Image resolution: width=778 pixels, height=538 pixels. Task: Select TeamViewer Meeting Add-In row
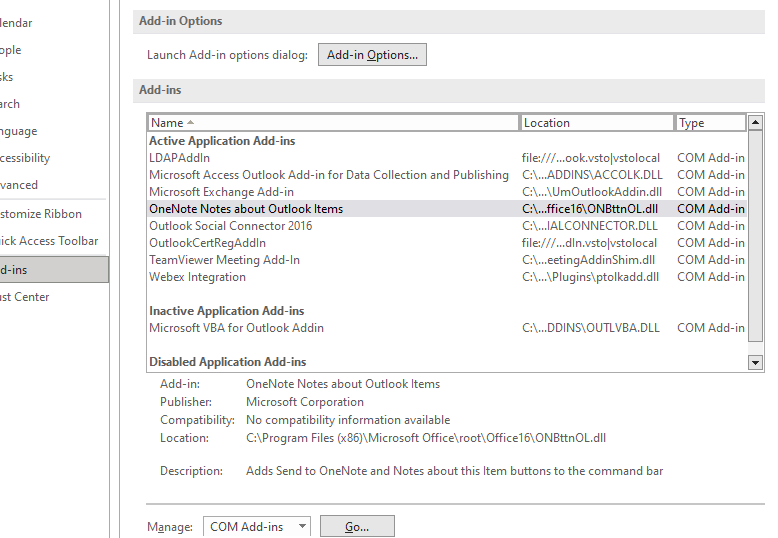[x=447, y=260]
